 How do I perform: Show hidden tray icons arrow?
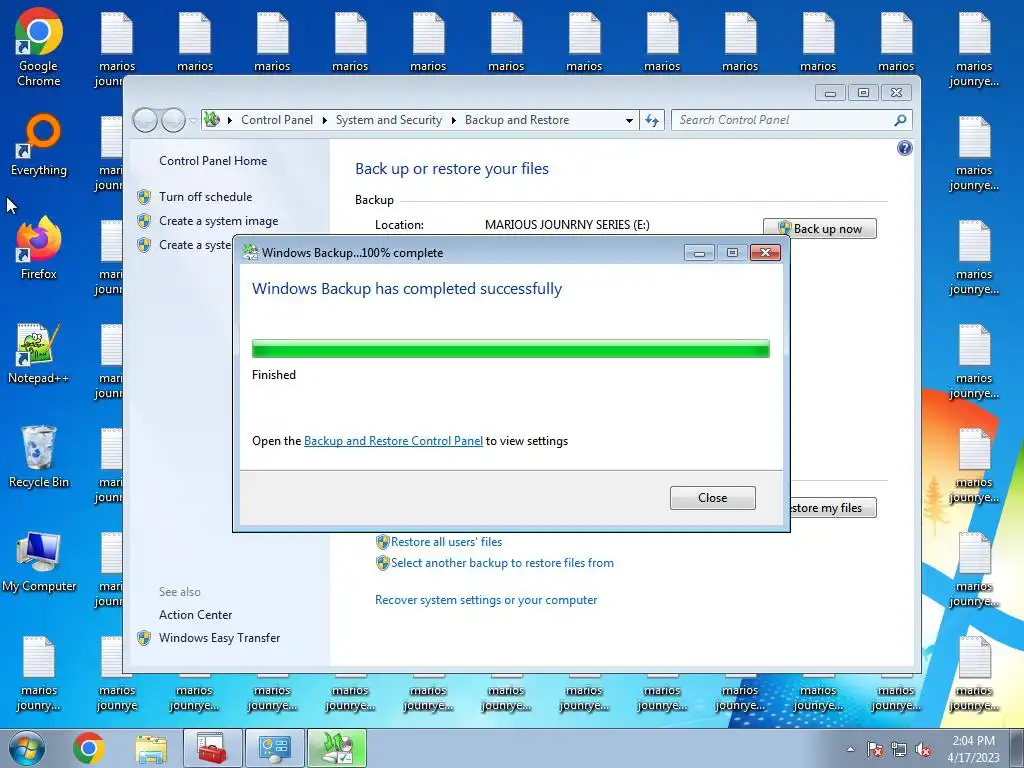coord(850,749)
